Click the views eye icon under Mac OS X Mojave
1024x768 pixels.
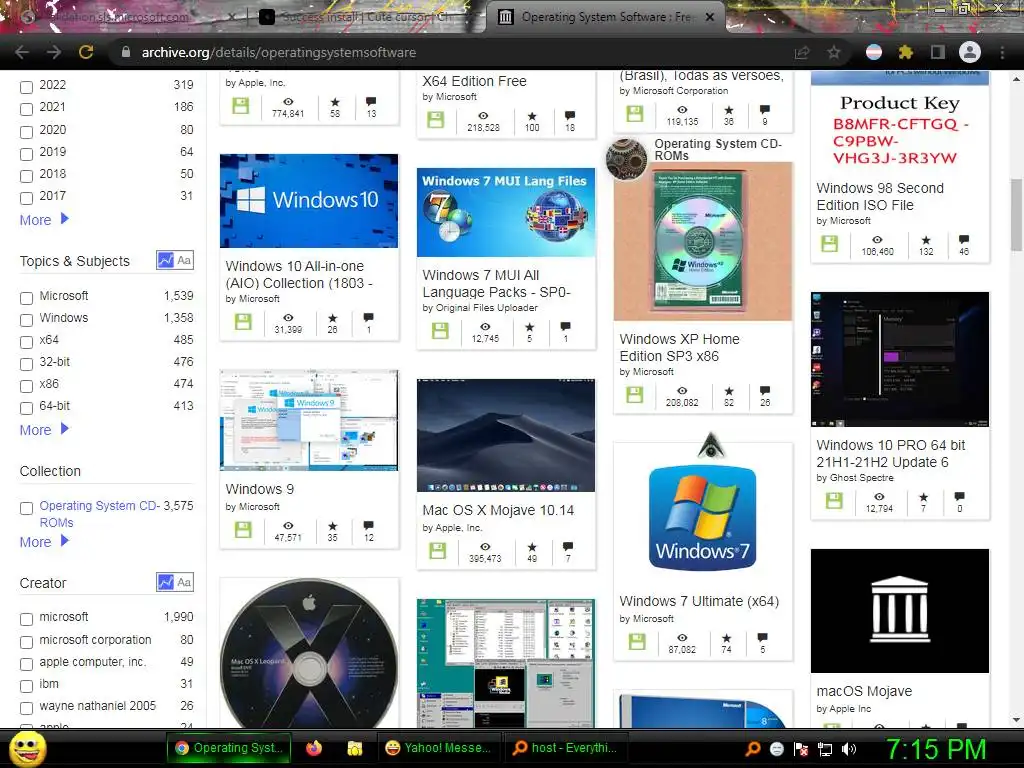[485, 547]
